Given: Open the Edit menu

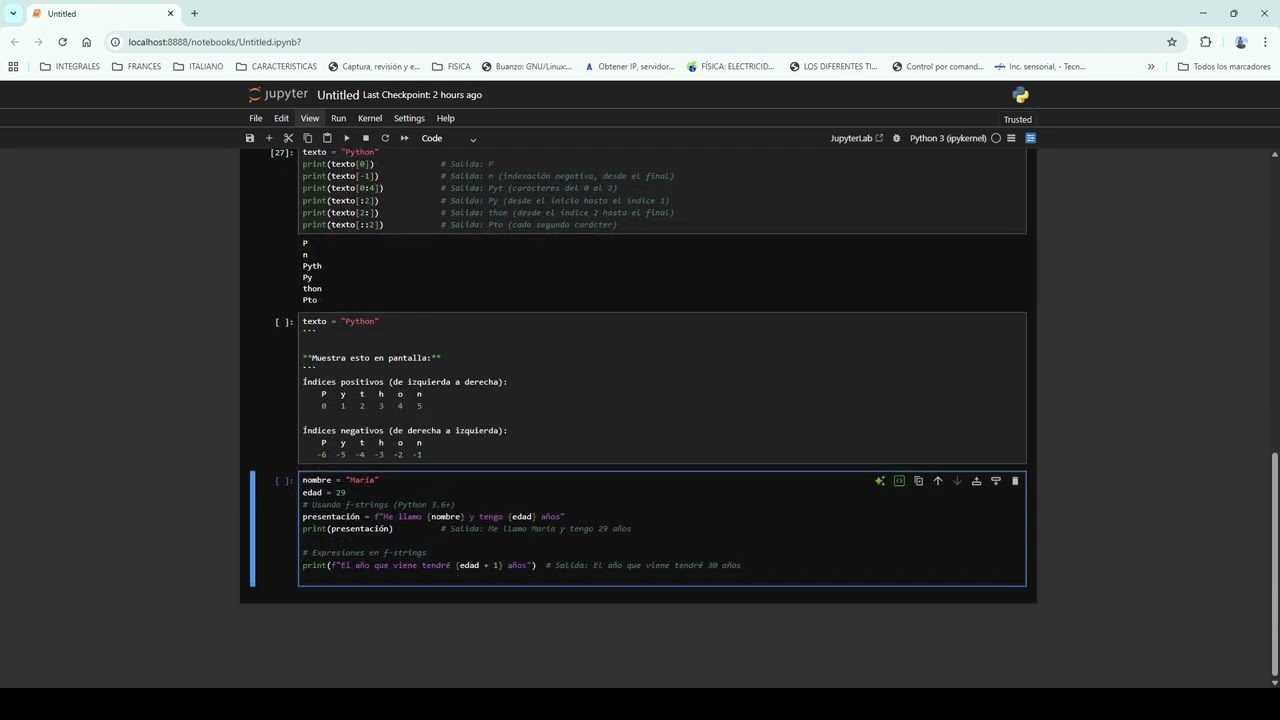Looking at the screenshot, I should point(281,118).
